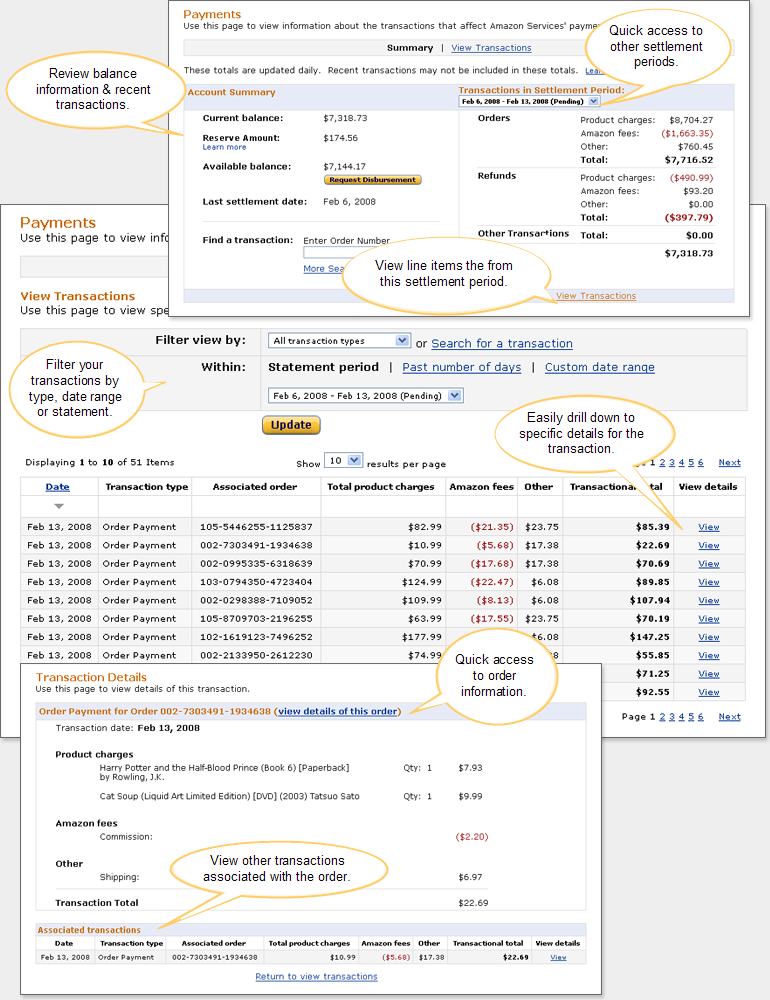The image size is (770, 1000).
Task: Go to page 5 in bottom pagination
Action: pyautogui.click(x=691, y=717)
